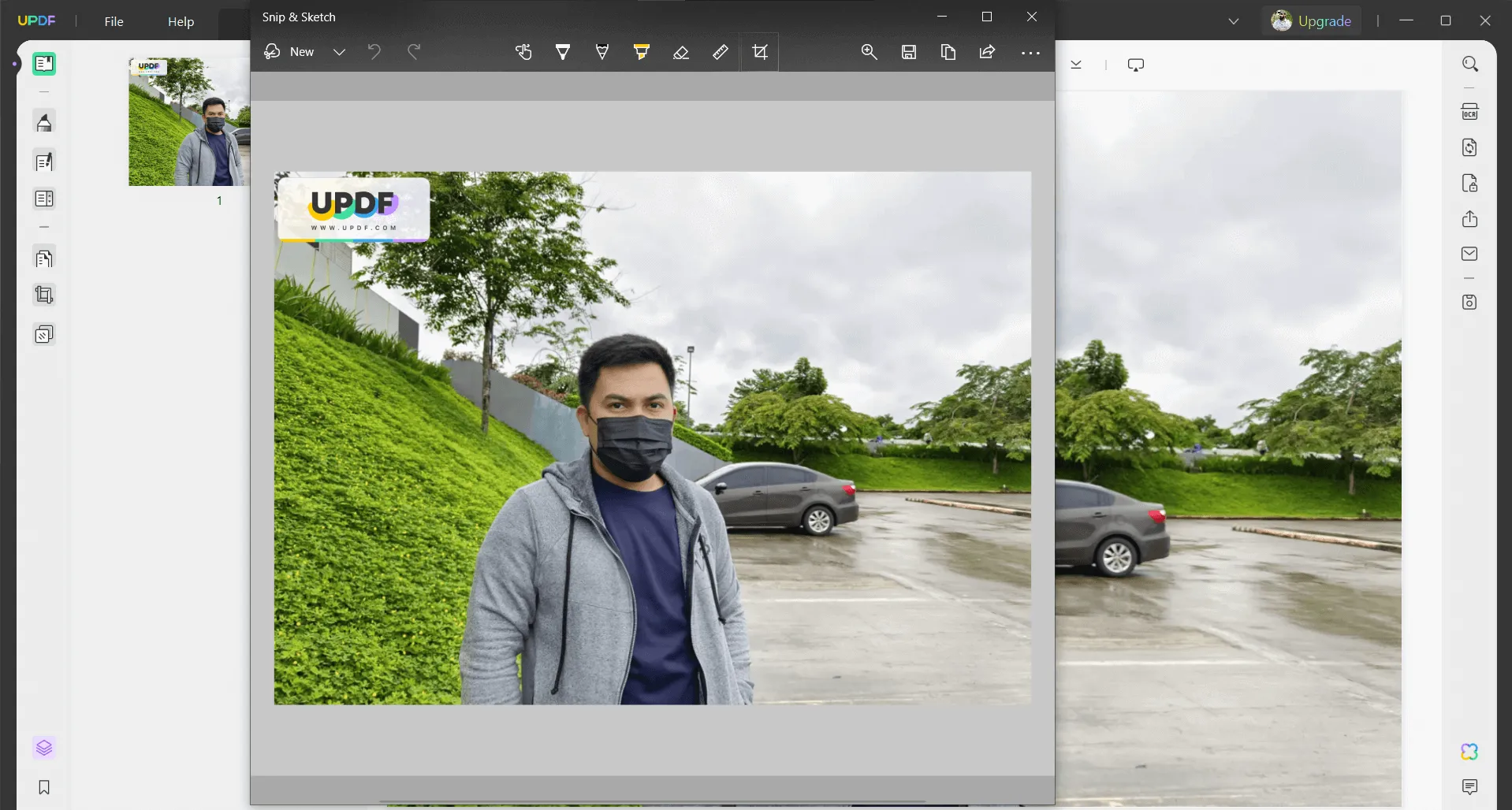Toggle the Ruler tool
This screenshot has width=1512, height=810.
pos(721,52)
